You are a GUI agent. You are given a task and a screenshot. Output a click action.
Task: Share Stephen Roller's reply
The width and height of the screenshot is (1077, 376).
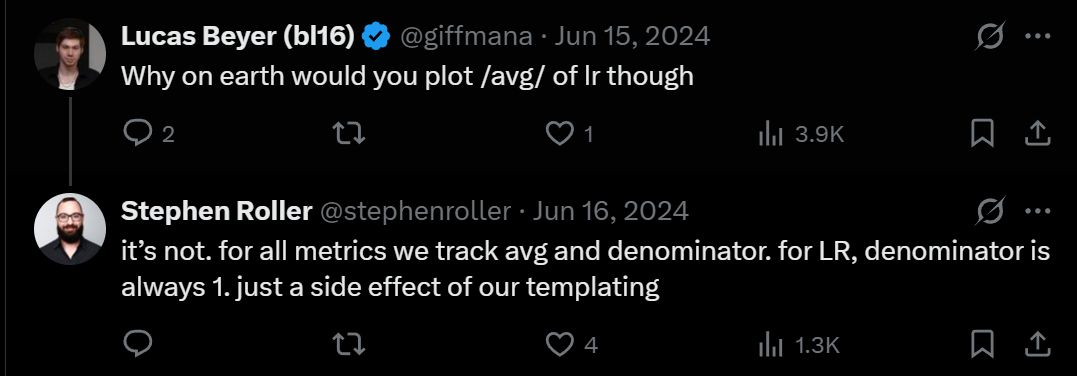point(1036,343)
